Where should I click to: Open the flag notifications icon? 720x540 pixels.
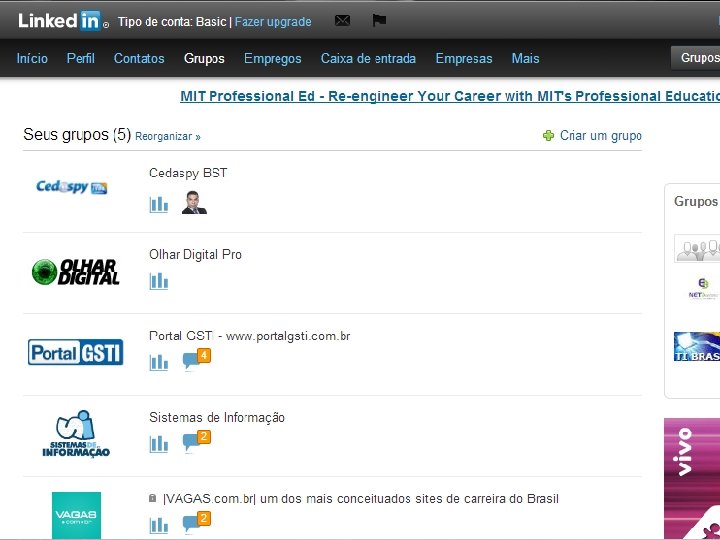tap(379, 21)
